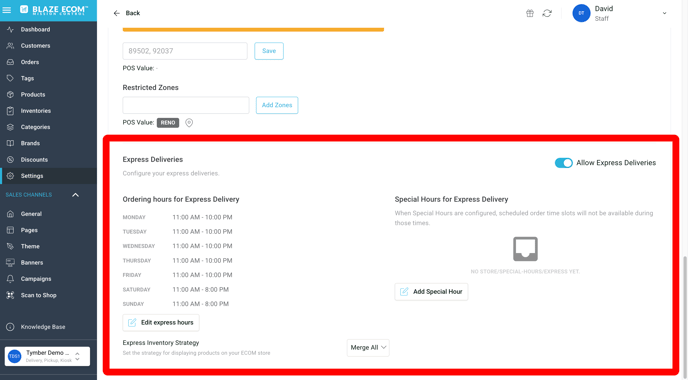Click the Brands book icon

tap(10, 143)
